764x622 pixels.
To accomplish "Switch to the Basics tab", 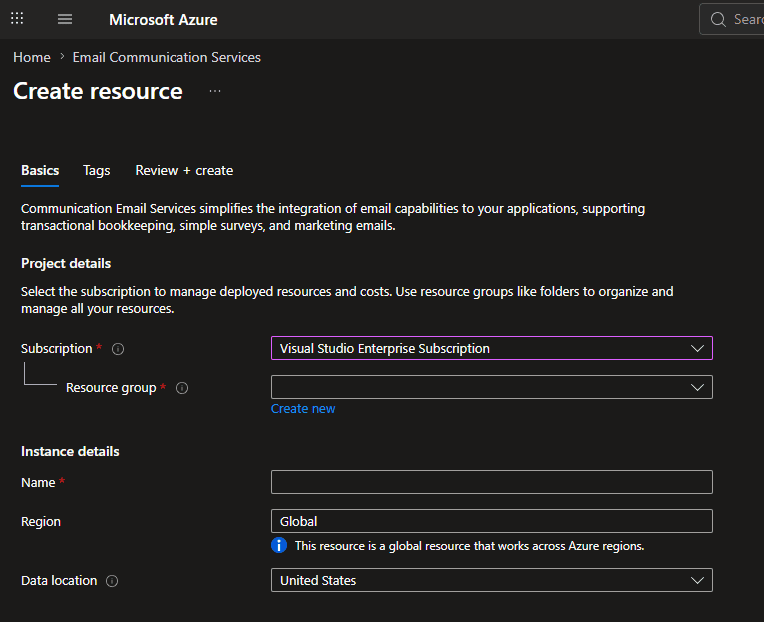I will click(x=40, y=170).
